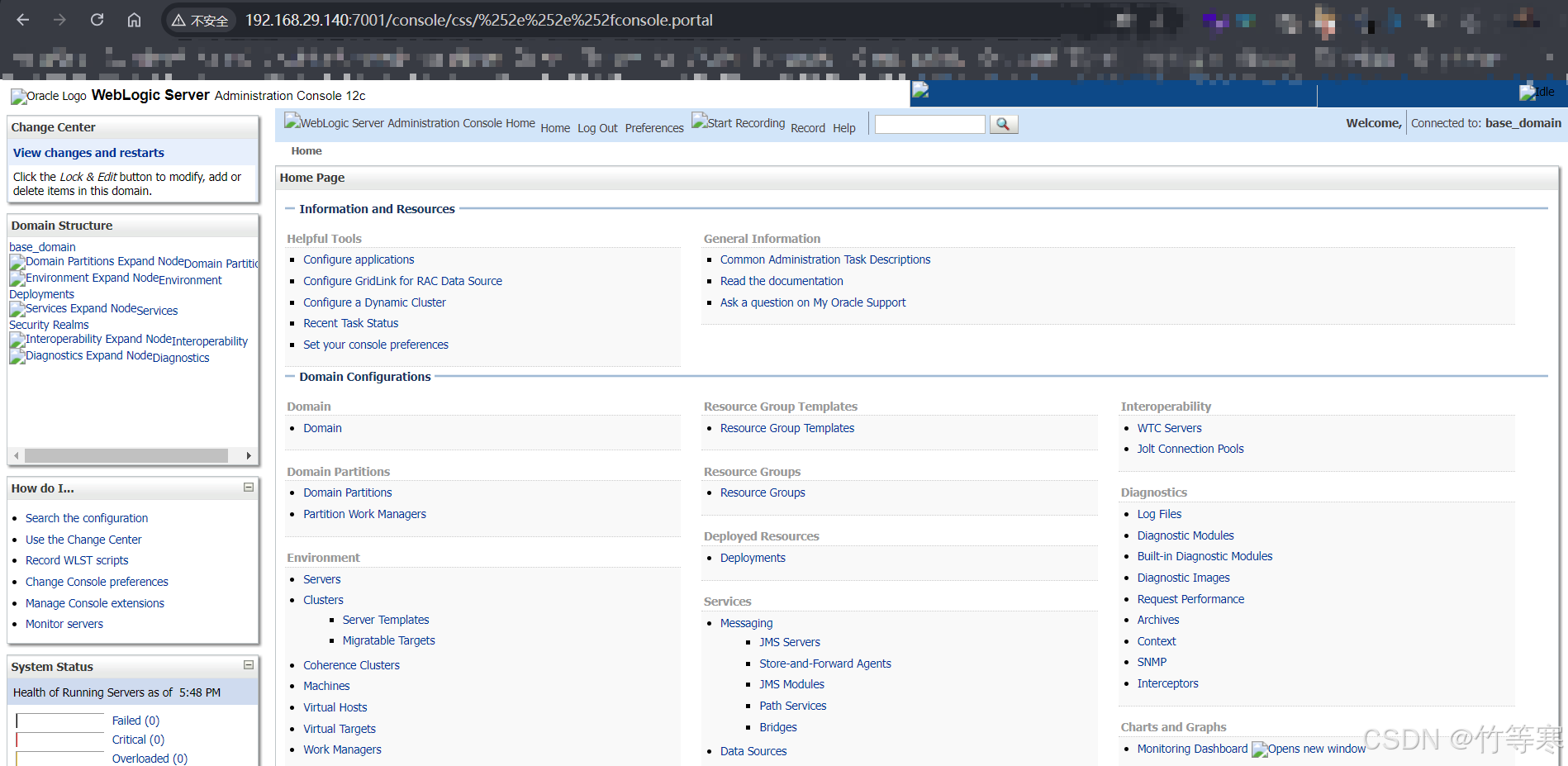1568x766 pixels.
Task: Click the console search text box
Action: click(930, 124)
